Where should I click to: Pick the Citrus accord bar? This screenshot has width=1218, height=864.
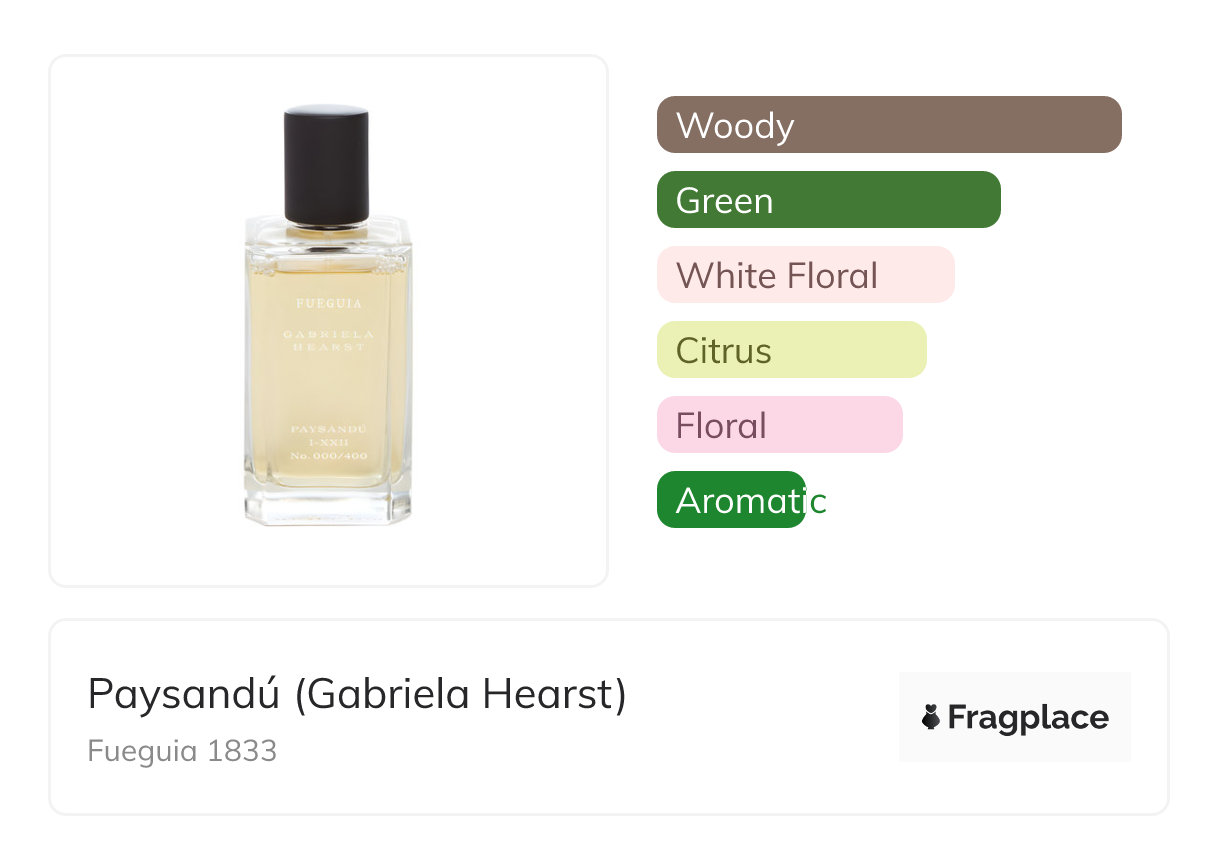point(791,350)
